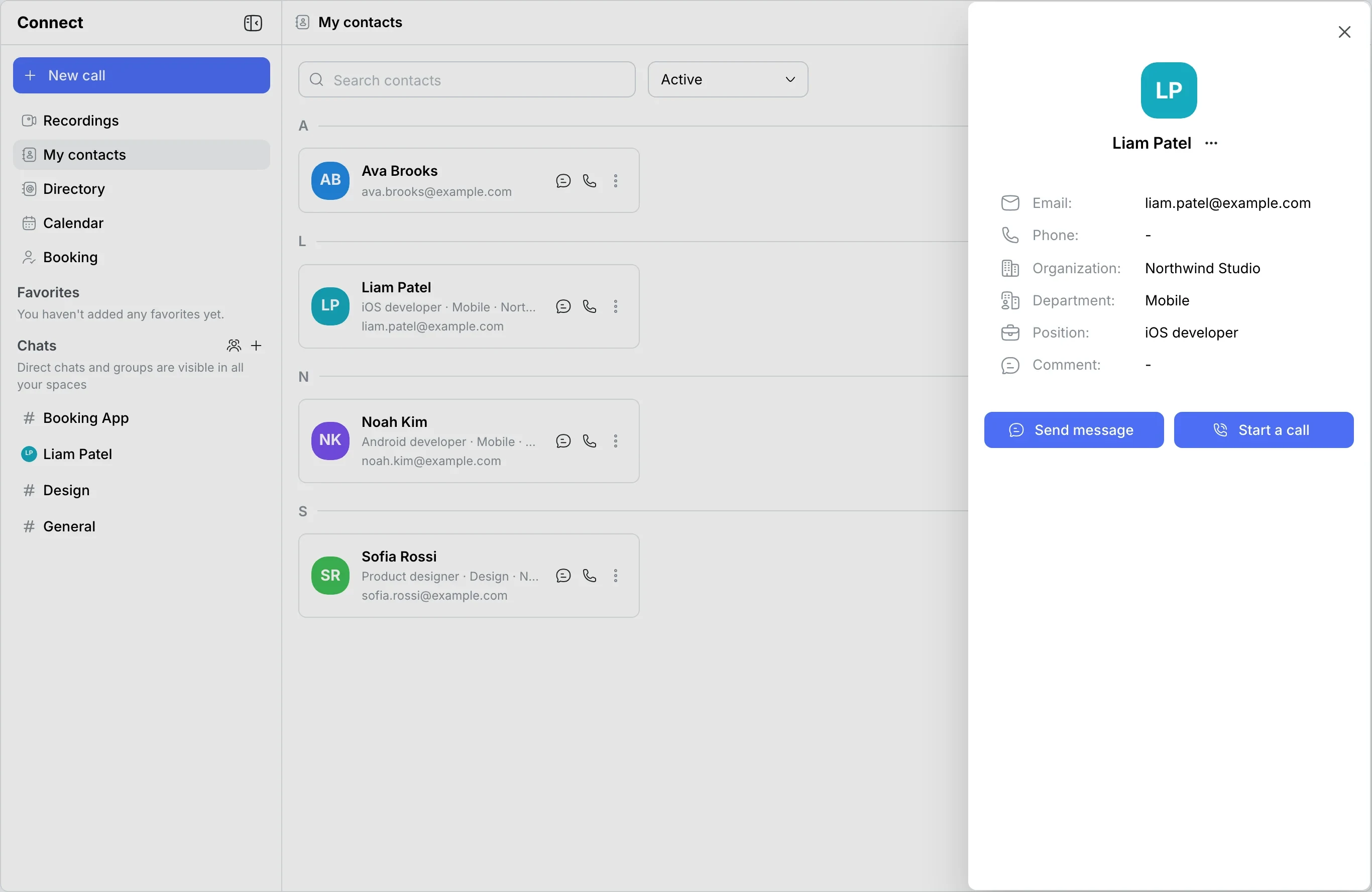Viewport: 1372px width, 892px height.
Task: Select My contacts in sidebar
Action: pyautogui.click(x=141, y=155)
